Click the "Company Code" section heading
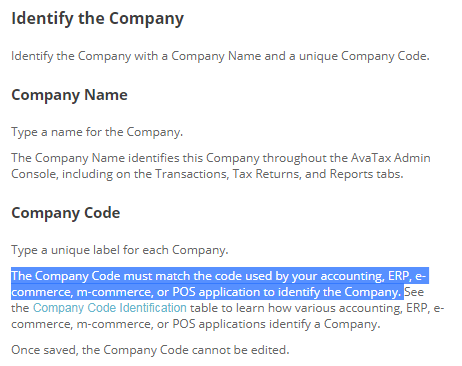This screenshot has height=366, width=462. coord(66,213)
